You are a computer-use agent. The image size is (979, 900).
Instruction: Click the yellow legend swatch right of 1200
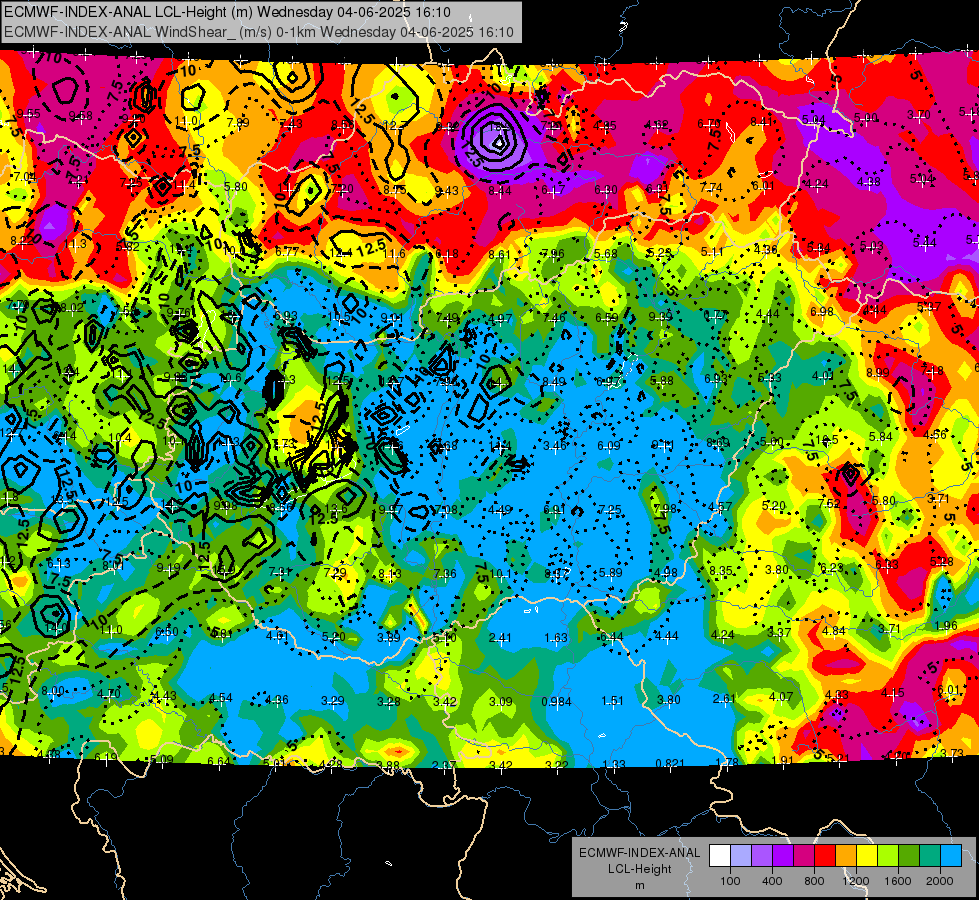click(867, 856)
